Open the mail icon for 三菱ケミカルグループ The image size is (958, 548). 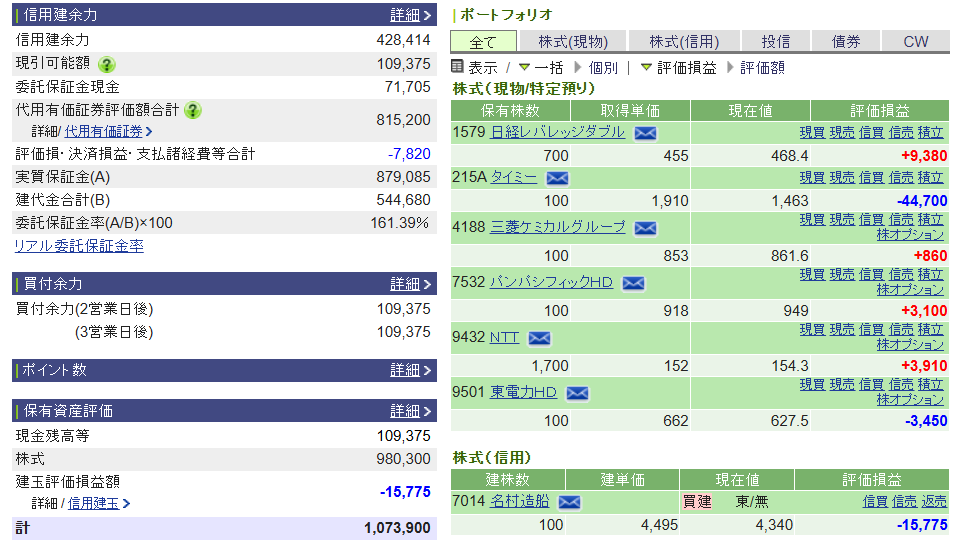(645, 228)
